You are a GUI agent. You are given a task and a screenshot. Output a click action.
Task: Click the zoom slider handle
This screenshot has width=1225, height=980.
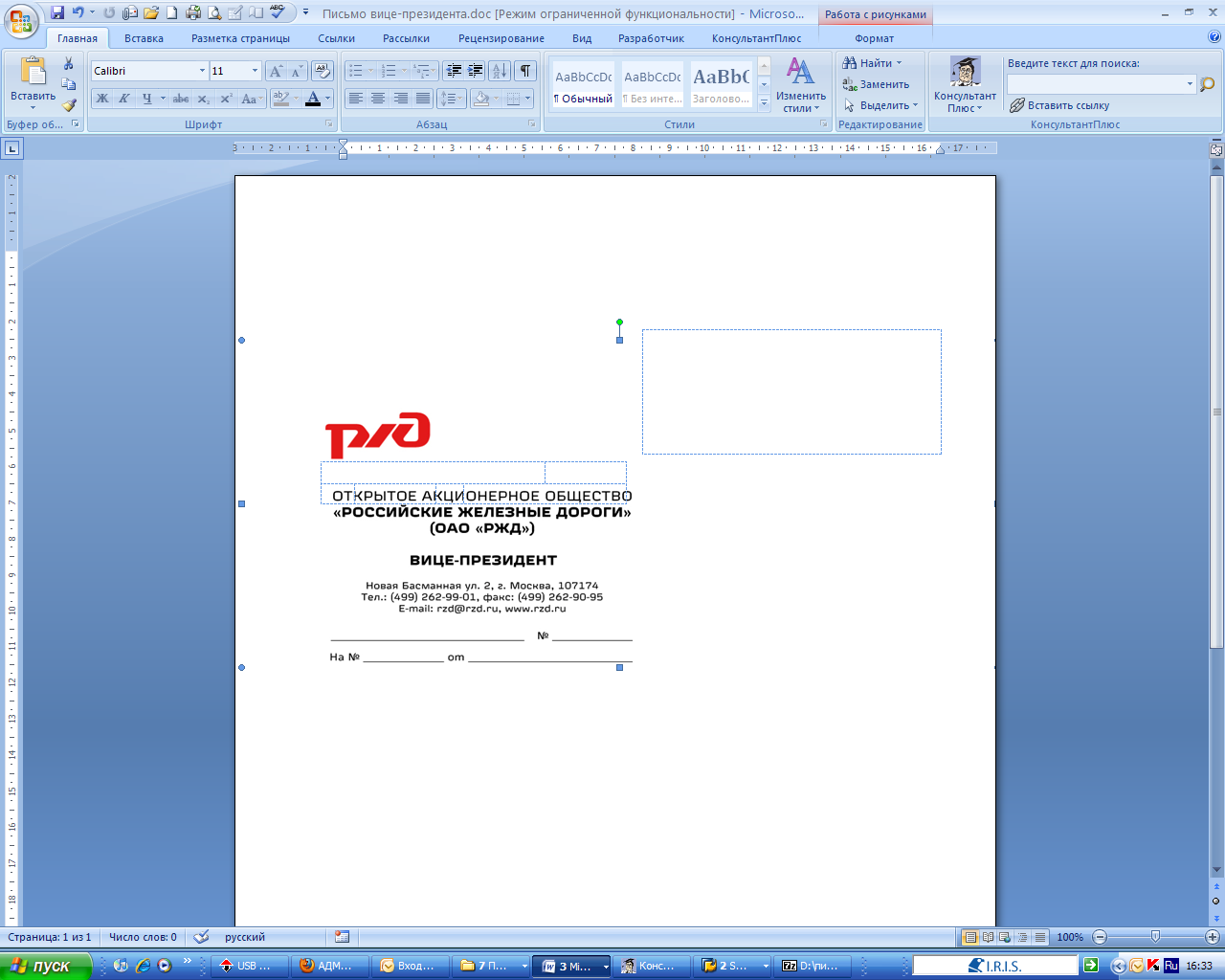coord(1155,937)
